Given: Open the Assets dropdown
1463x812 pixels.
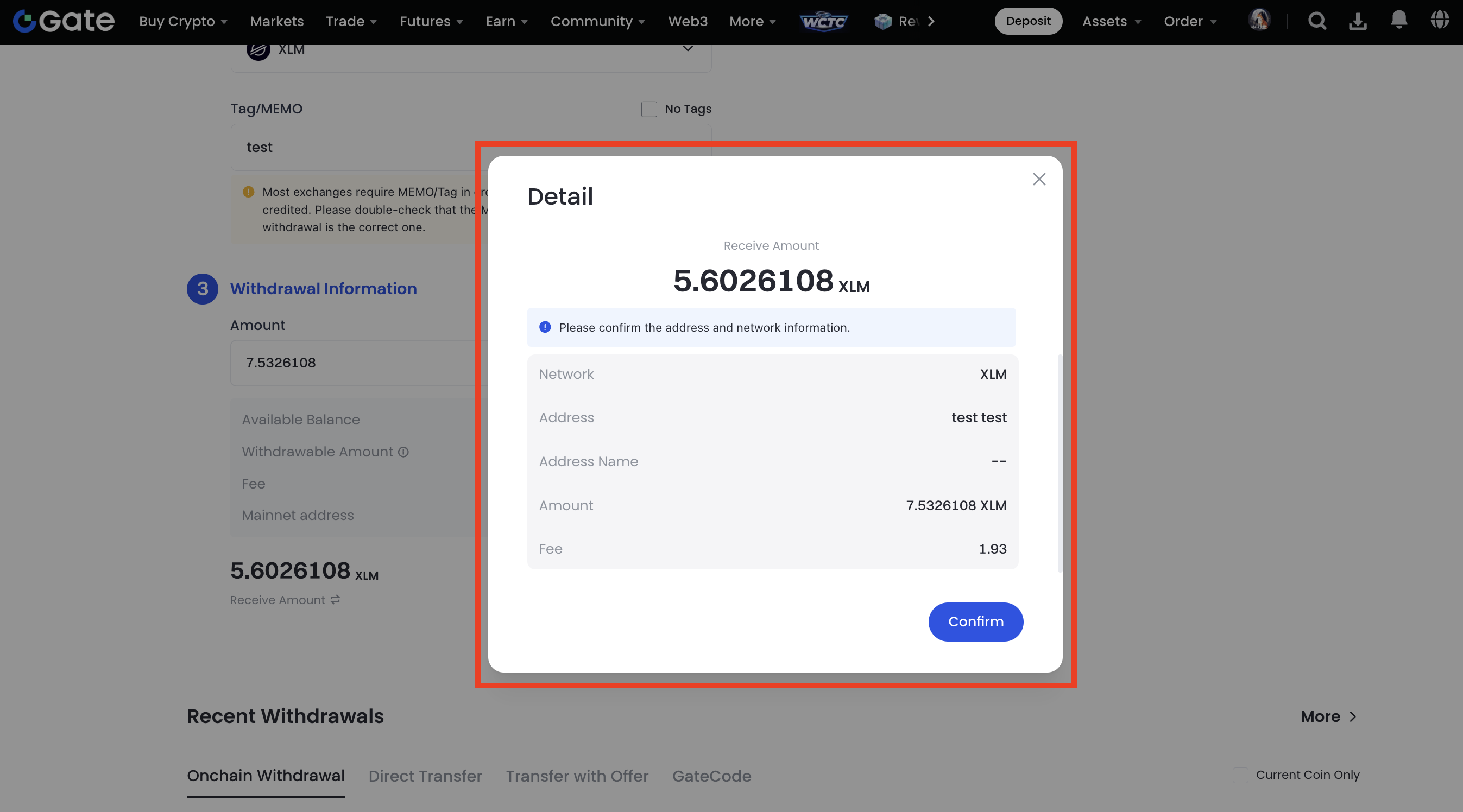Looking at the screenshot, I should 1111,22.
